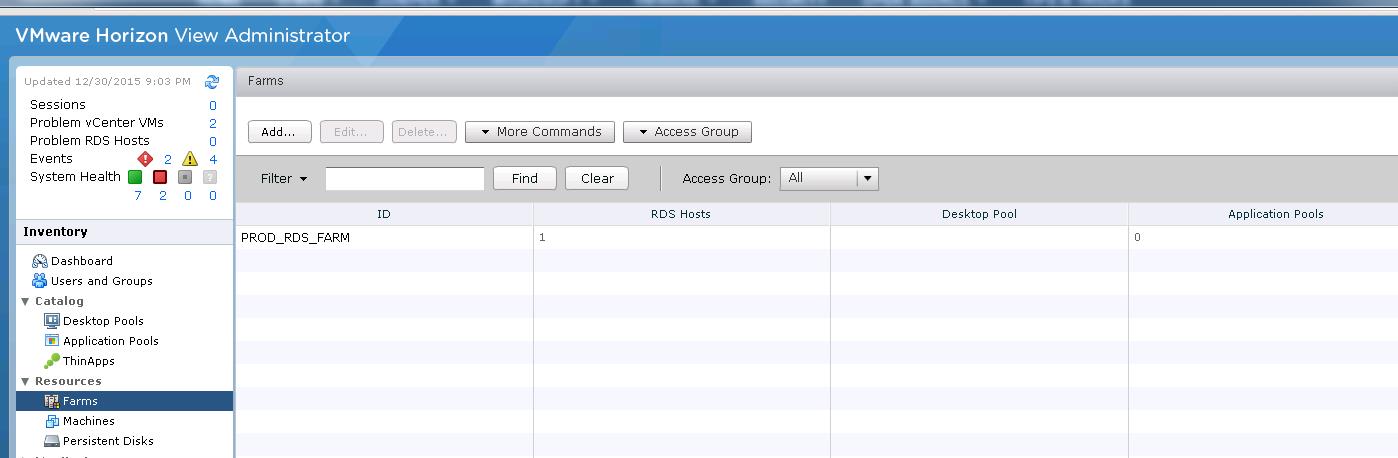Open the Access Group toolbar dropdown
This screenshot has width=1398, height=458.
tap(687, 132)
